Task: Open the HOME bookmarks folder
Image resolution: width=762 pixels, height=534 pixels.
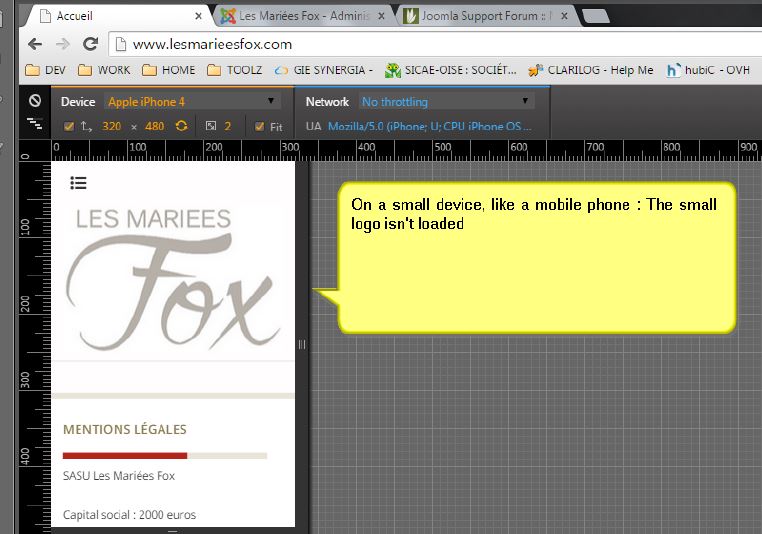Action: [169, 70]
